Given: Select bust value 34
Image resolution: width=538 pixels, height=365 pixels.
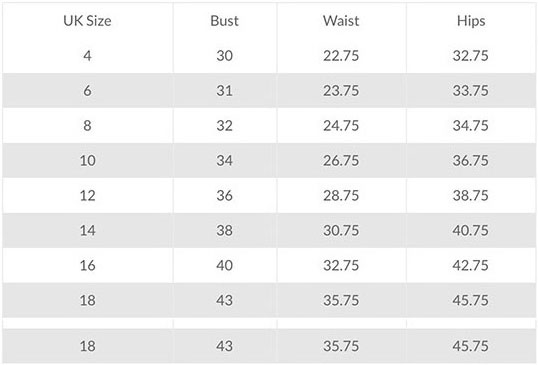Looking at the screenshot, I should pyautogui.click(x=224, y=161).
